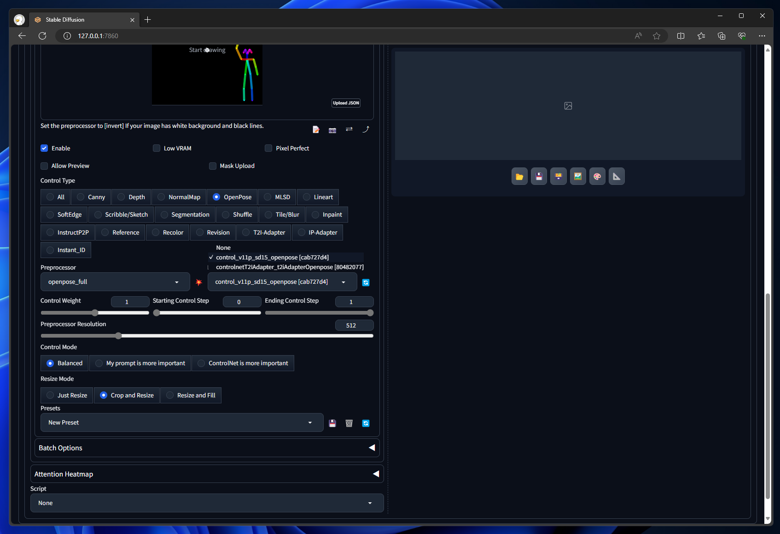Open browser favorites list icon
Image resolution: width=780 pixels, height=534 pixels.
point(701,36)
